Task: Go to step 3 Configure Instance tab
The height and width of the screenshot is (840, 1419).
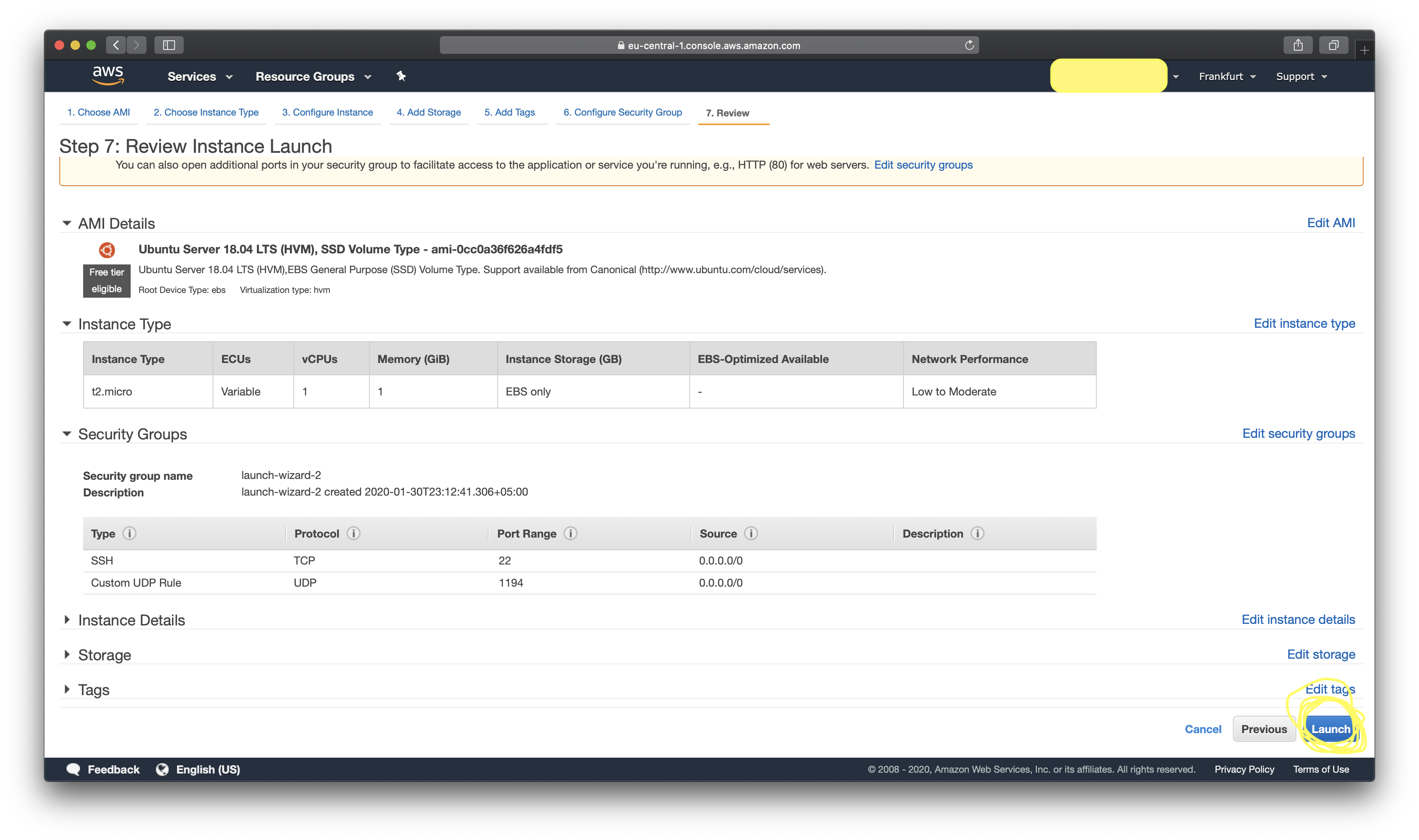Action: pyautogui.click(x=327, y=112)
